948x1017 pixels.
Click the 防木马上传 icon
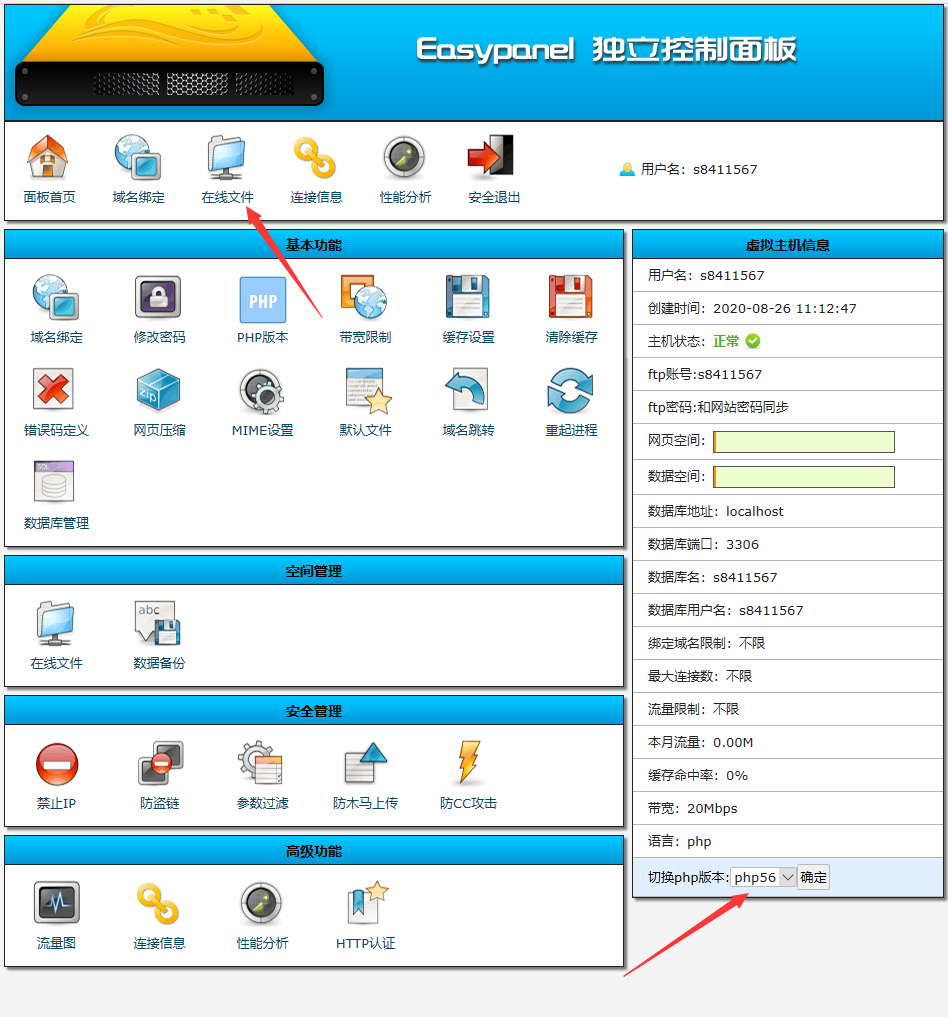point(366,763)
